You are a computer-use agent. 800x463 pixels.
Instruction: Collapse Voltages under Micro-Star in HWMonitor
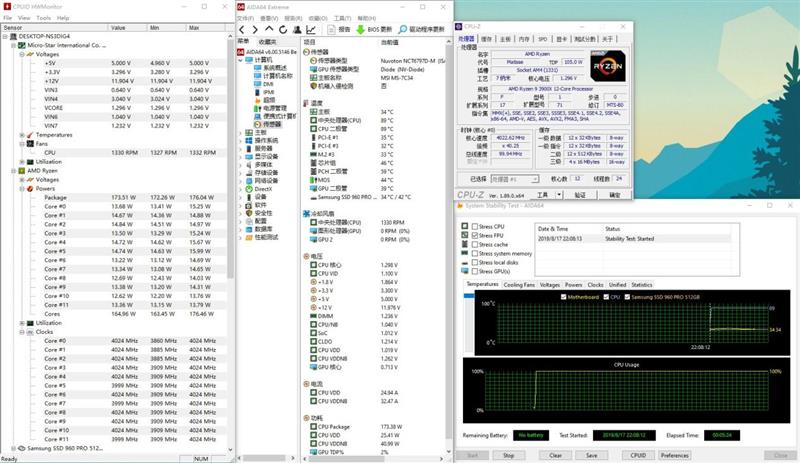tap(22, 54)
